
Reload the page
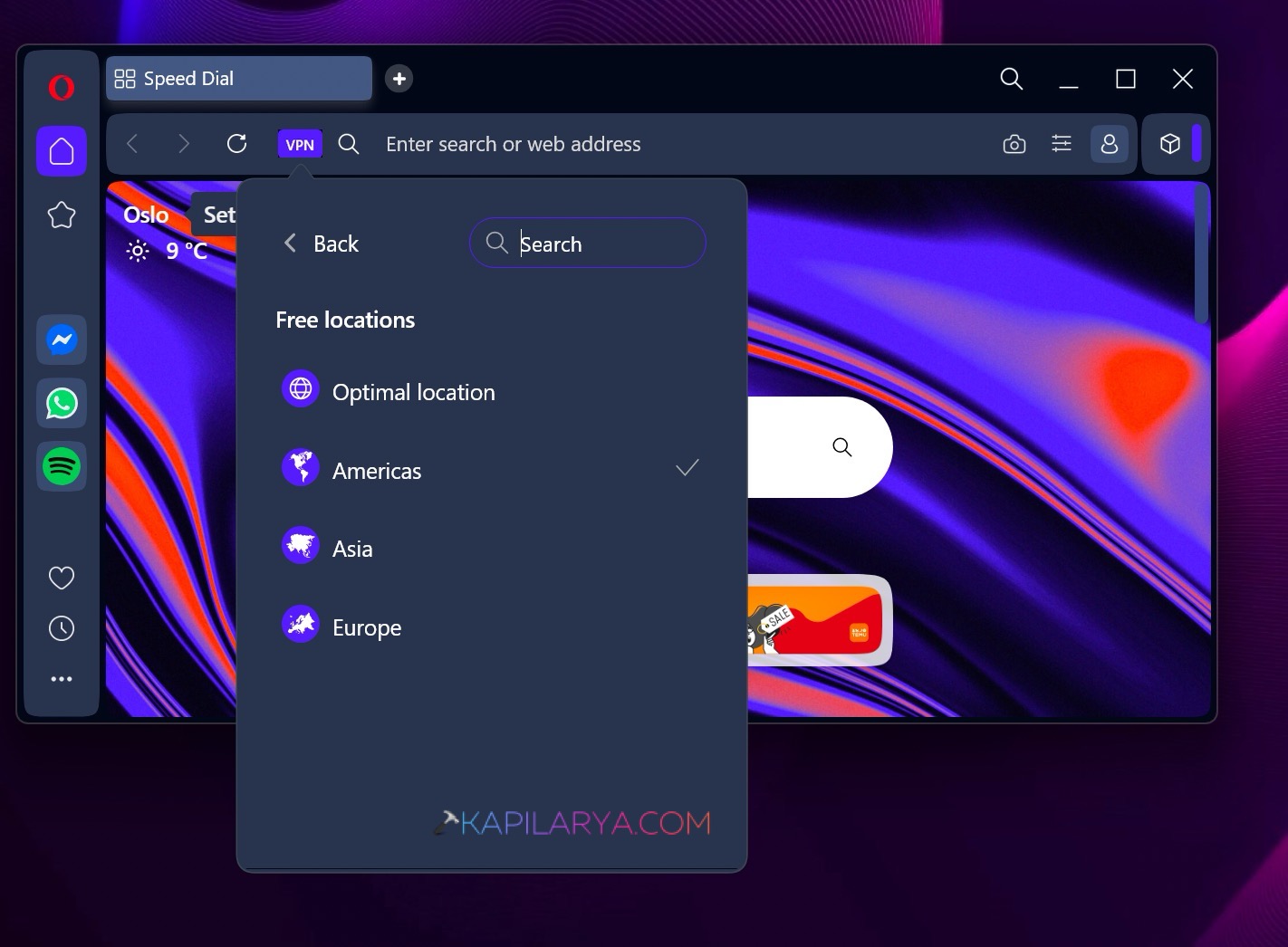tap(237, 144)
